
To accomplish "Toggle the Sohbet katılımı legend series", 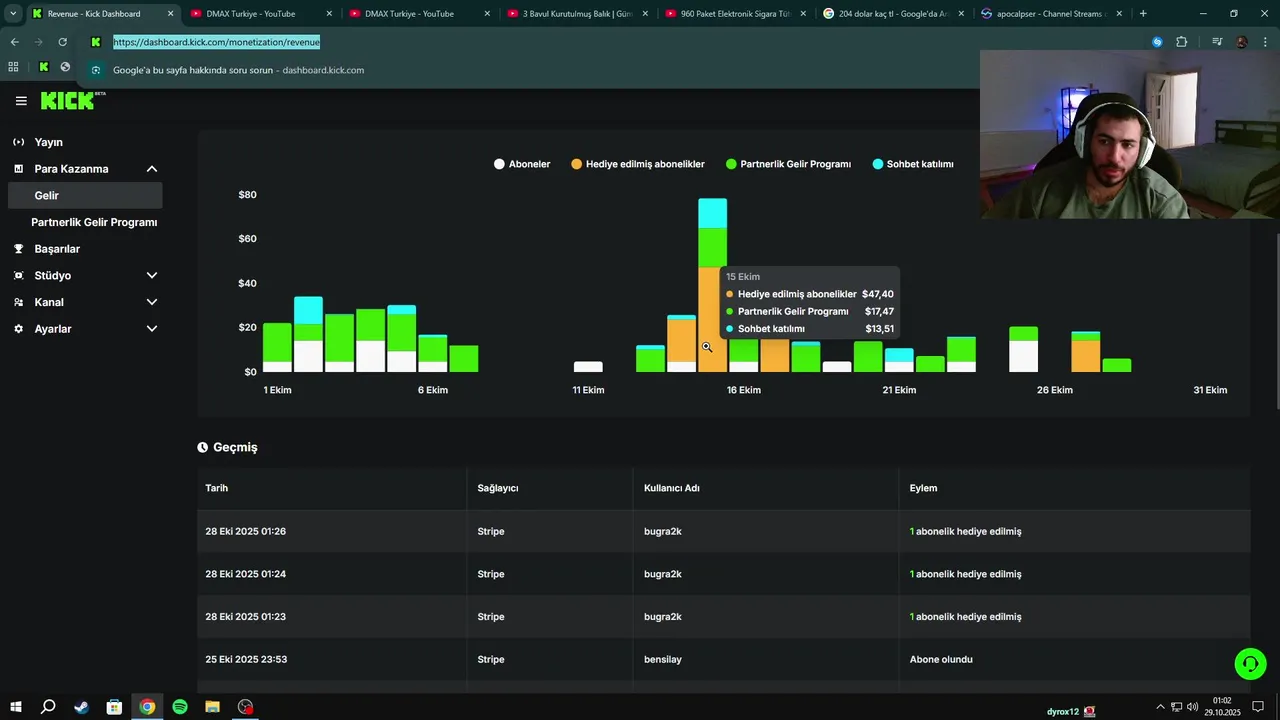I will tap(913, 164).
